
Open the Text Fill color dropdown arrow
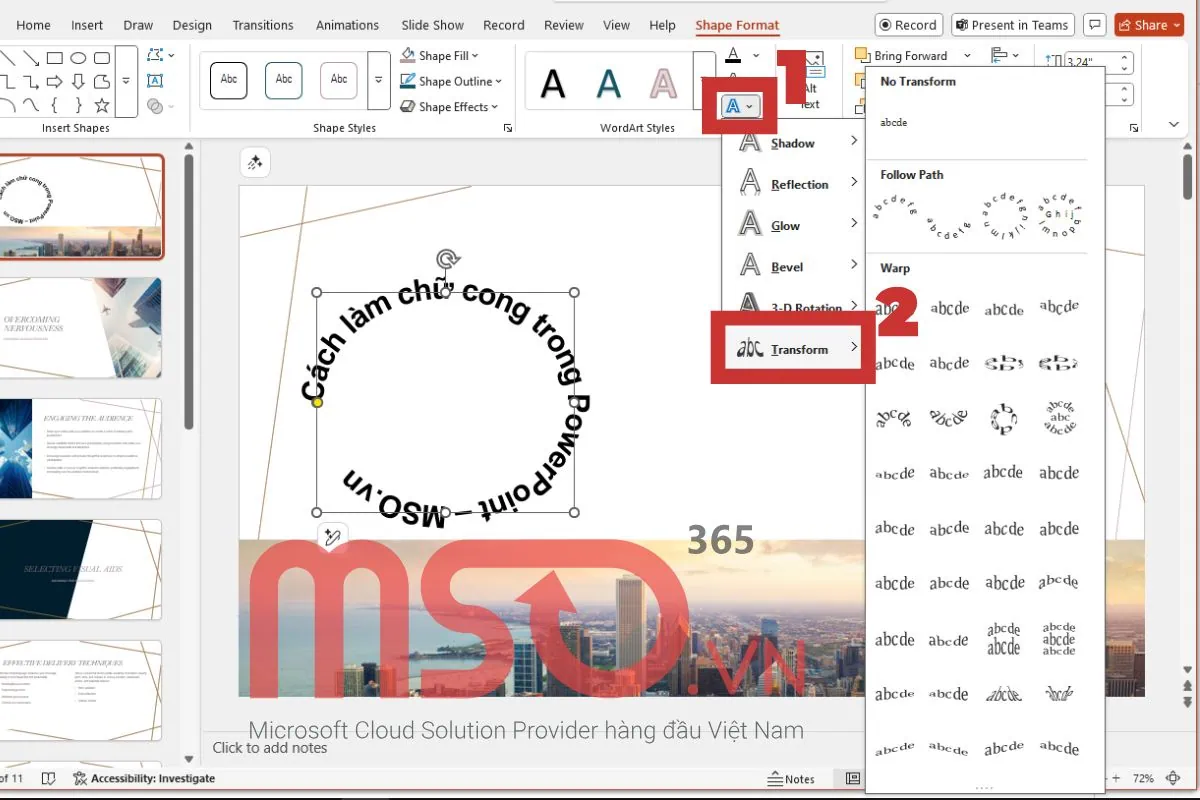click(756, 56)
